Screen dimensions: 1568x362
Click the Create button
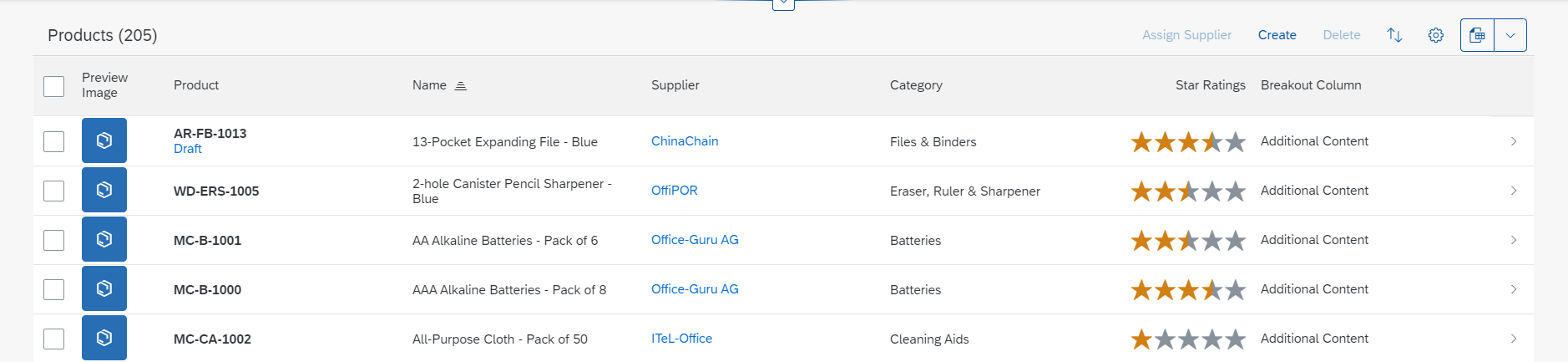(1277, 35)
